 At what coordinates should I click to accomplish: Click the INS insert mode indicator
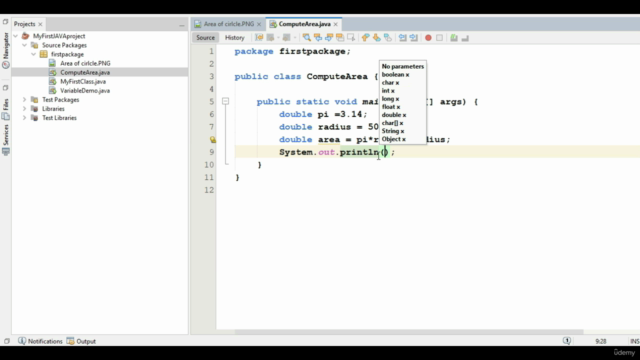click(x=634, y=341)
